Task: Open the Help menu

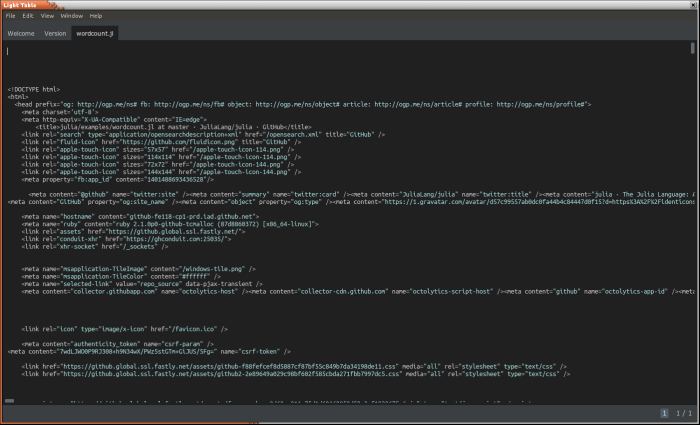Action: (x=96, y=16)
